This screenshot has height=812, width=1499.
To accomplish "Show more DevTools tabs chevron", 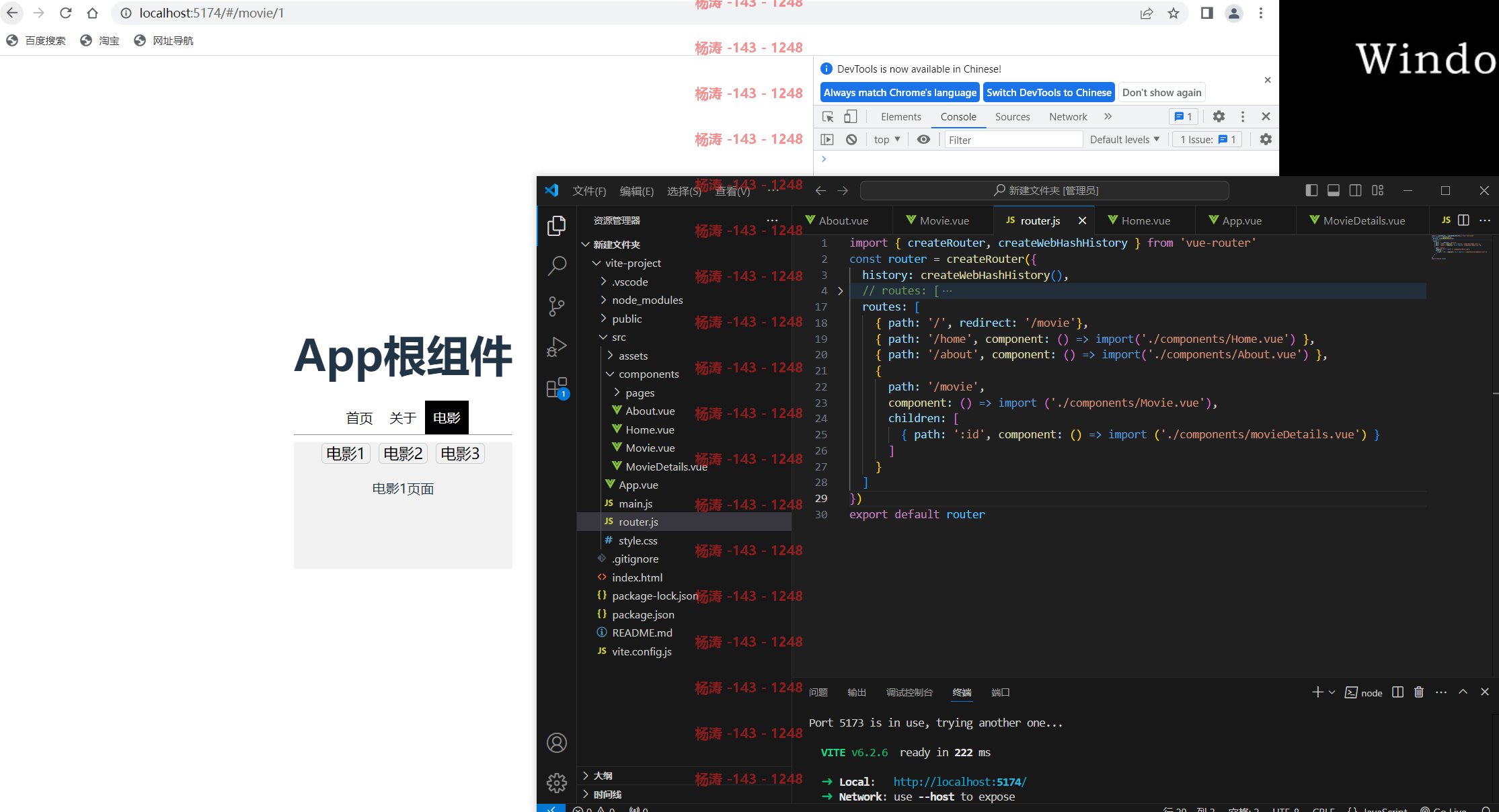I will [1108, 116].
